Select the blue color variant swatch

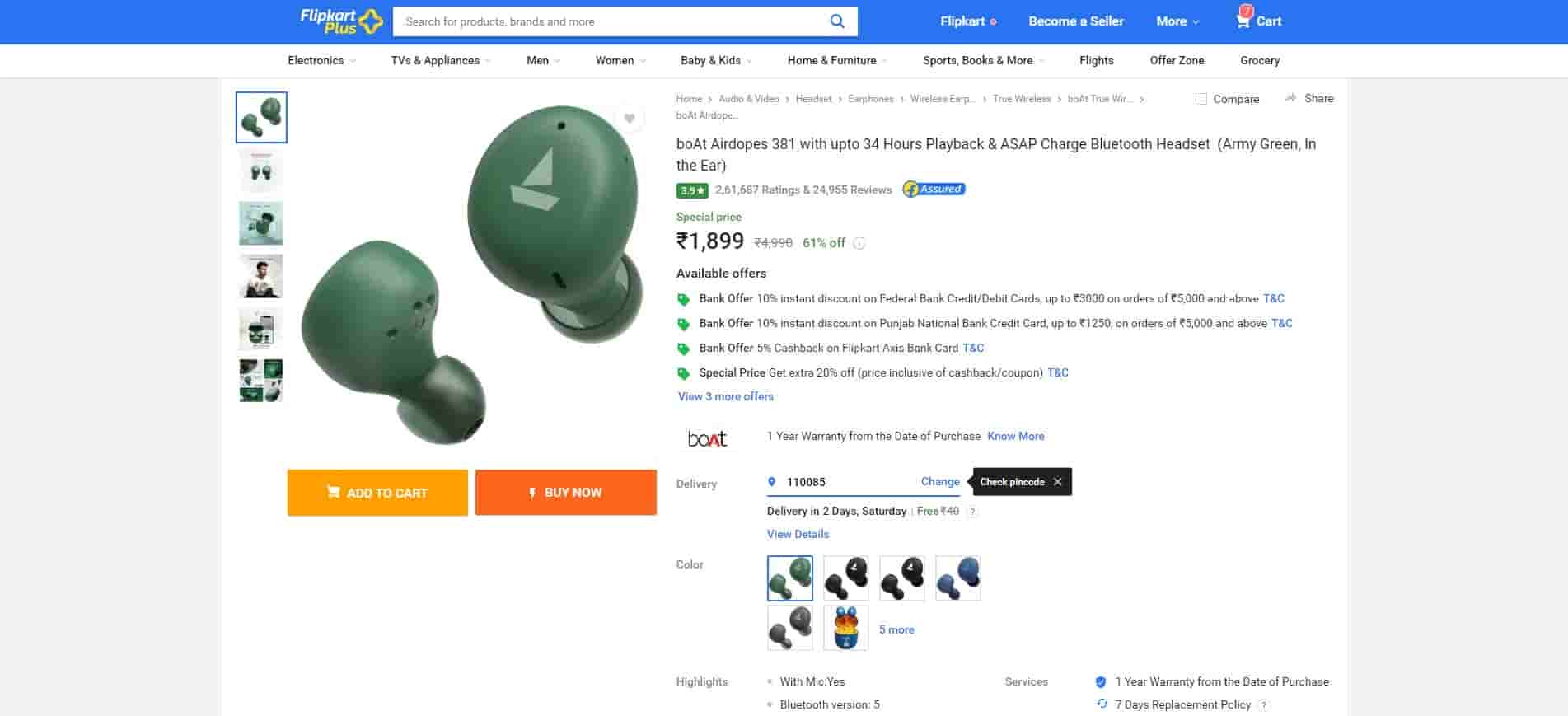957,578
